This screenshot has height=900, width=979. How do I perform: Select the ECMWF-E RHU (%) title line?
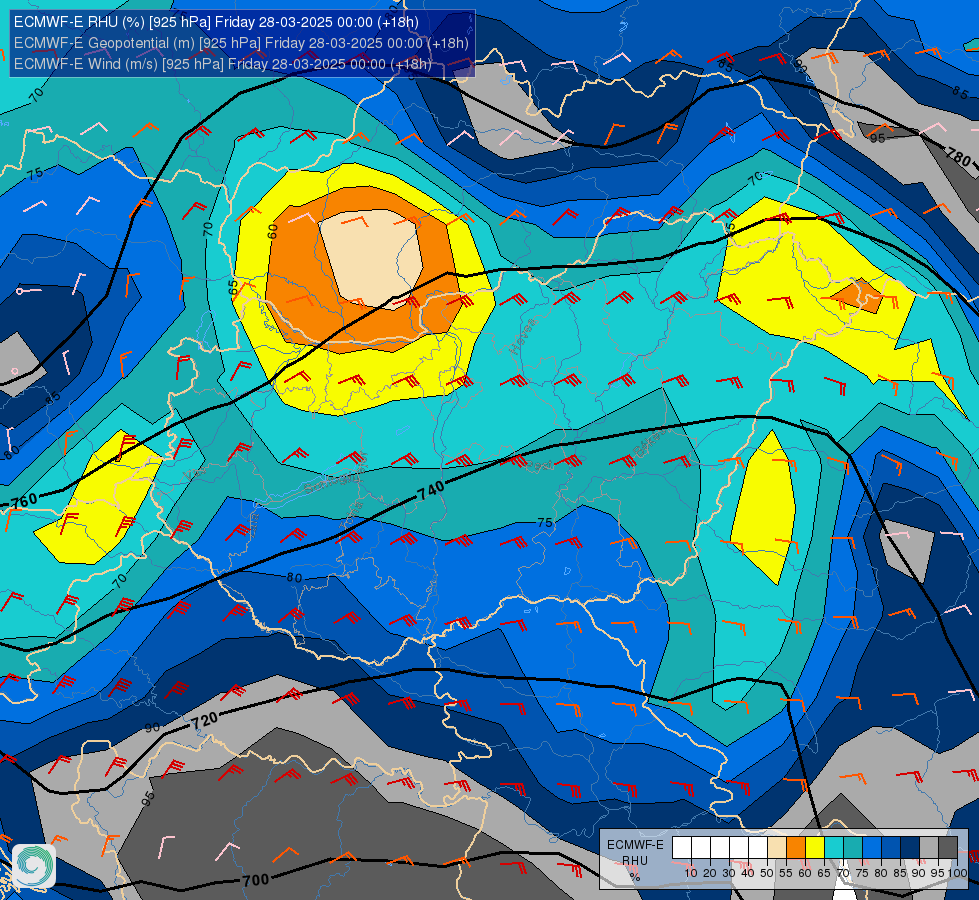tap(216, 22)
